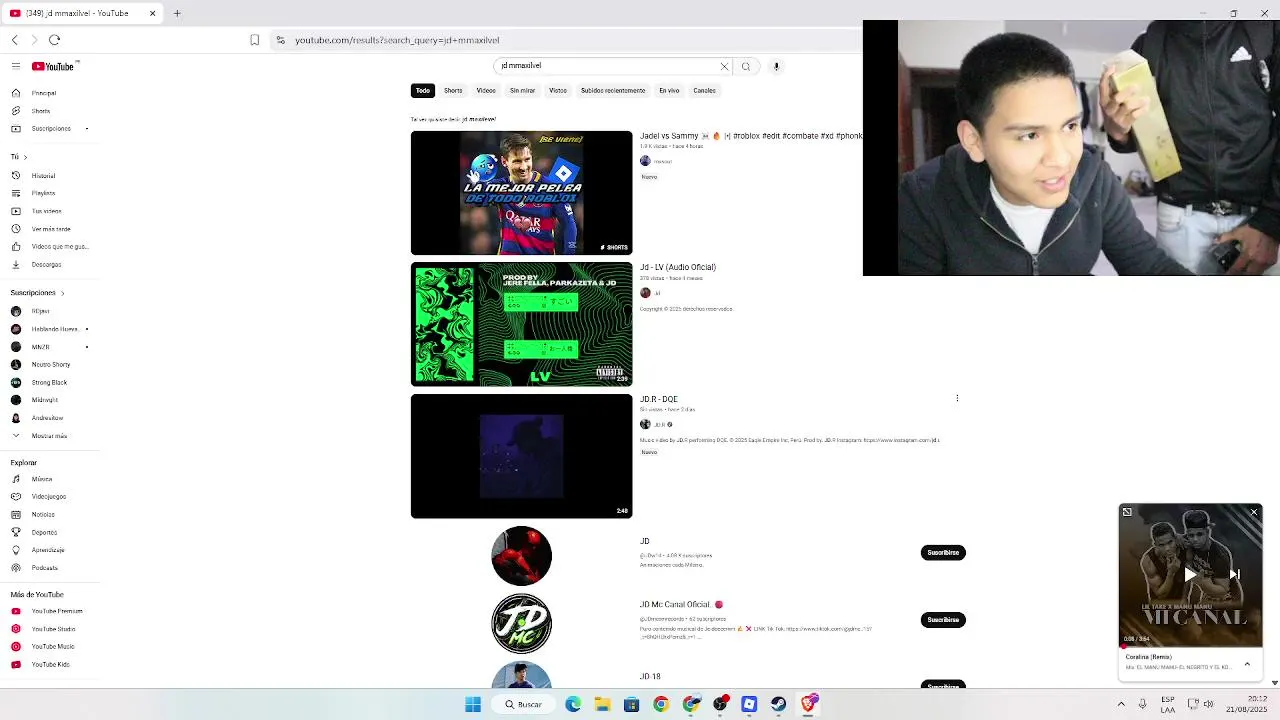Subscribe to JD Mc Canal Oficial
Image resolution: width=1280 pixels, height=720 pixels.
943,620
